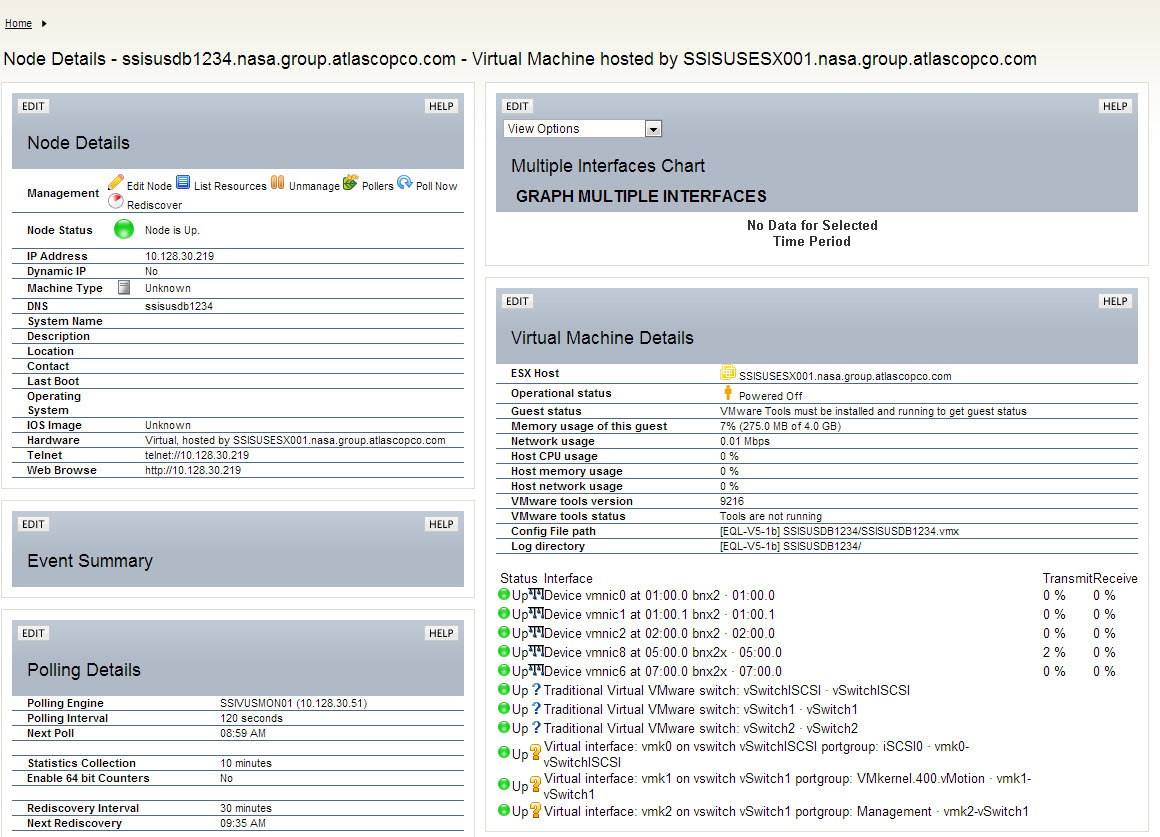Click vSwitchISCSI traditional virtual switch entry
The image size is (1160, 837).
point(726,690)
